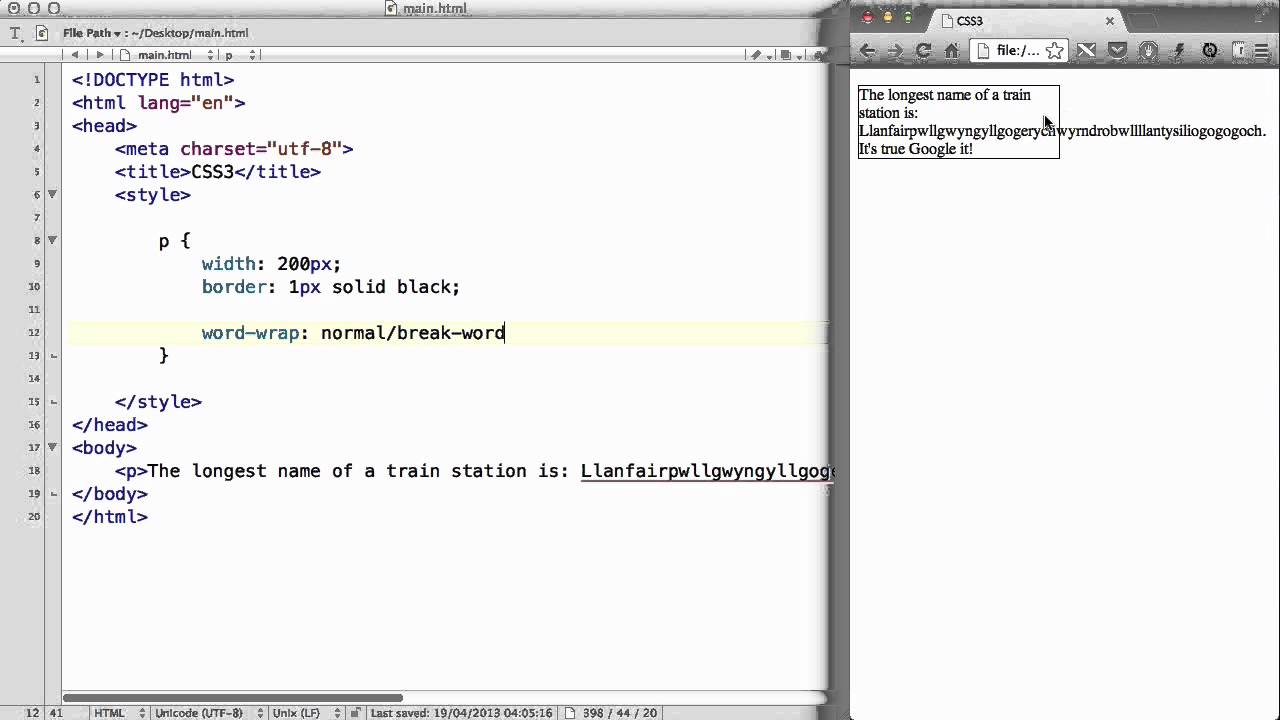Open the File Path dropdown

point(92,33)
